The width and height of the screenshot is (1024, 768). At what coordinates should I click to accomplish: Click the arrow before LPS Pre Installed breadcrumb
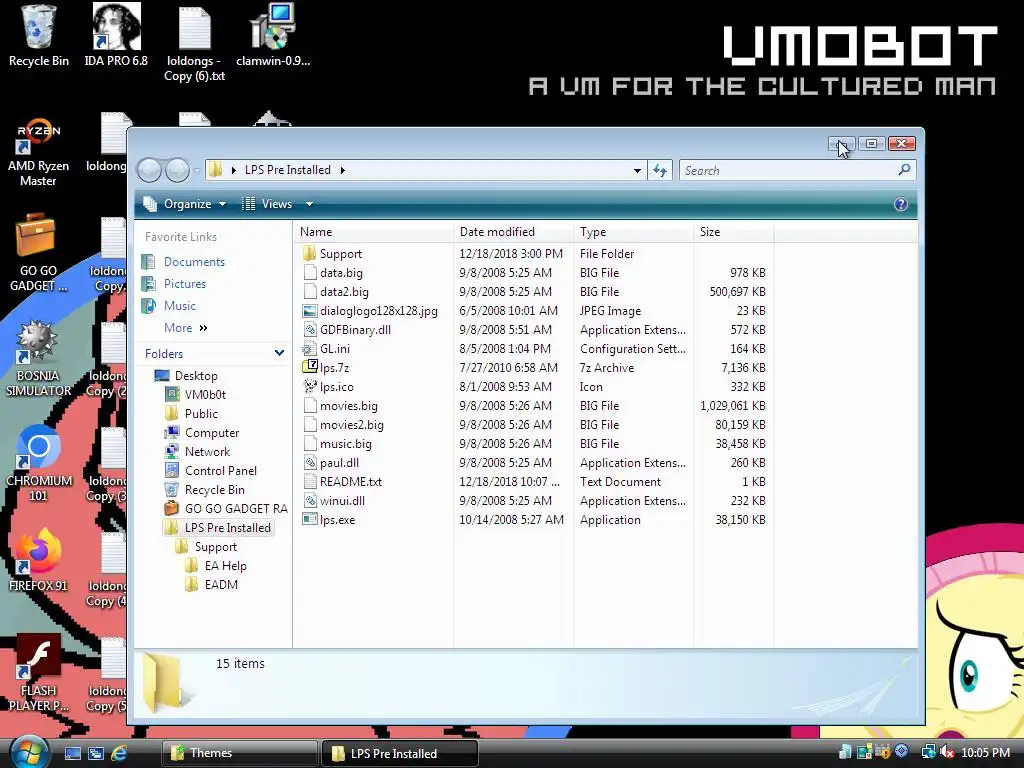coord(234,170)
